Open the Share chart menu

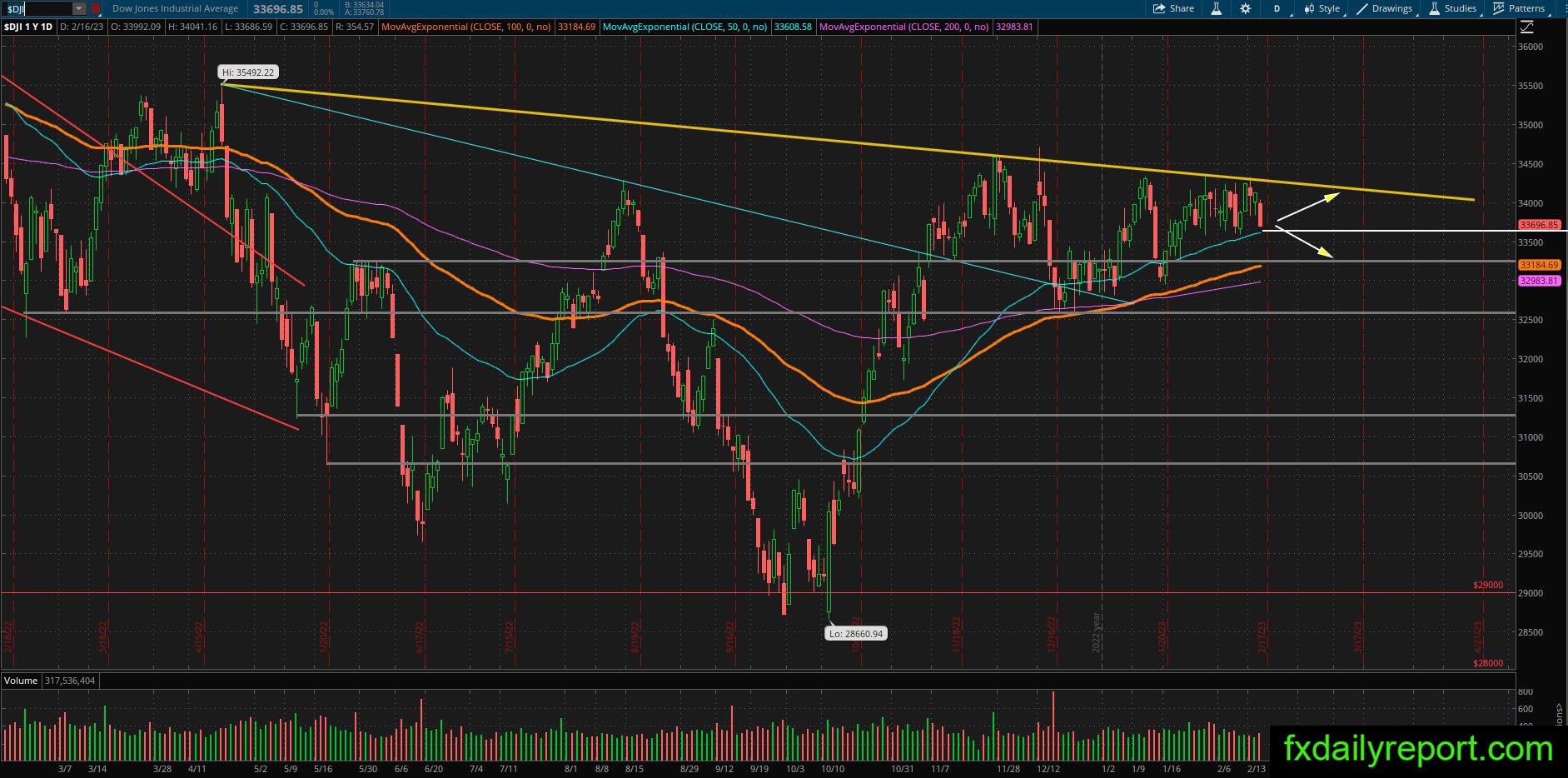tap(1174, 8)
